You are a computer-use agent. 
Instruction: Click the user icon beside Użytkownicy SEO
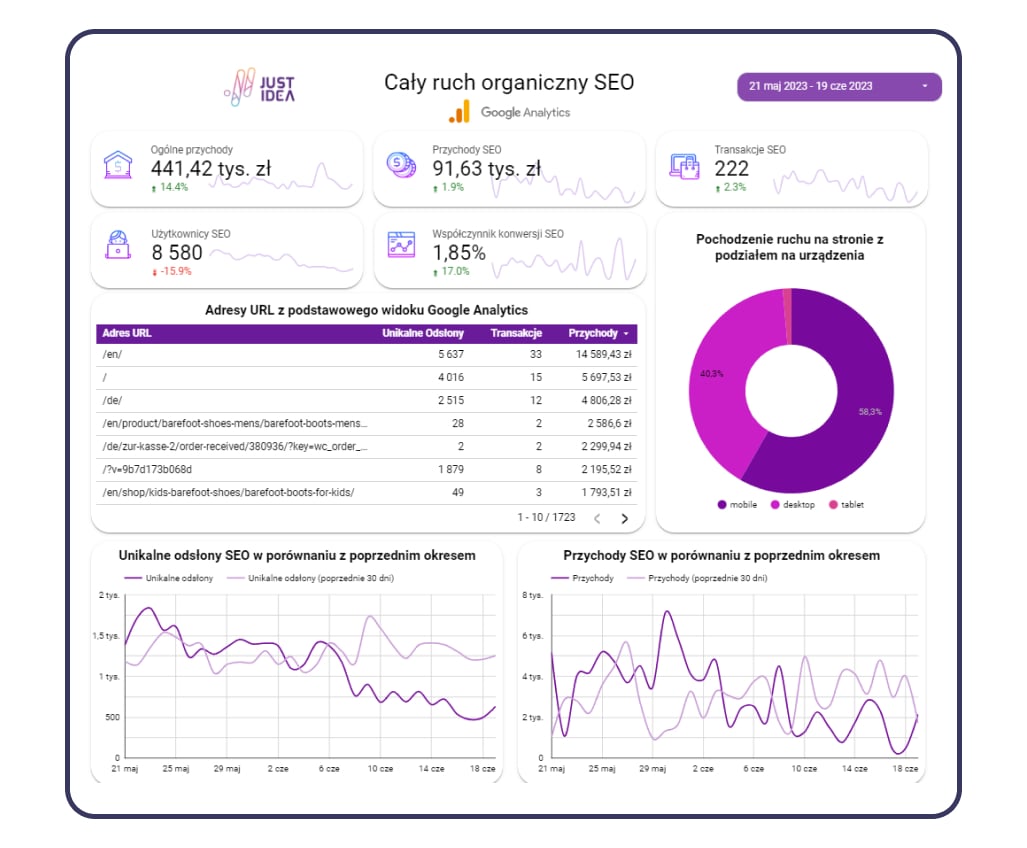(x=118, y=245)
